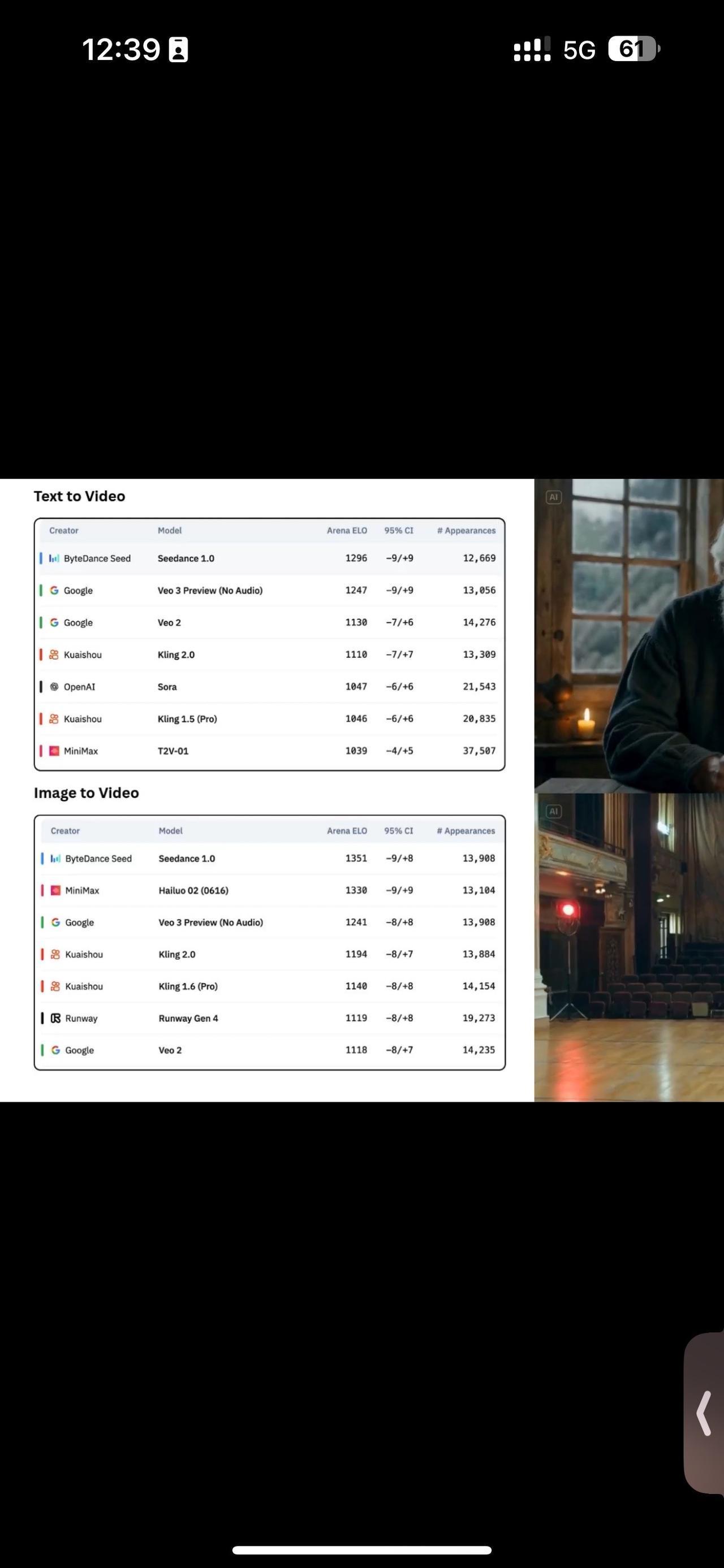
Task: Click the appearances value 20,835
Action: pos(479,719)
